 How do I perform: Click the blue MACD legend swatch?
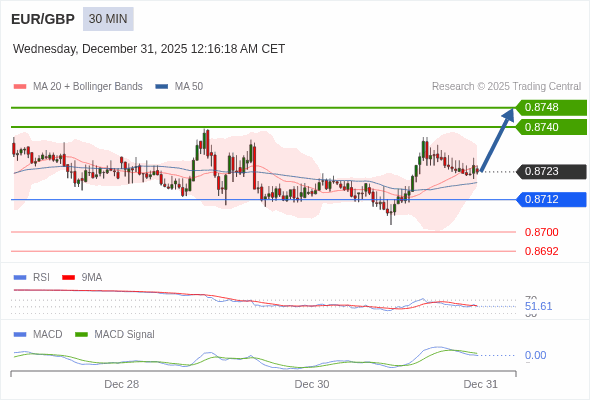point(20,335)
